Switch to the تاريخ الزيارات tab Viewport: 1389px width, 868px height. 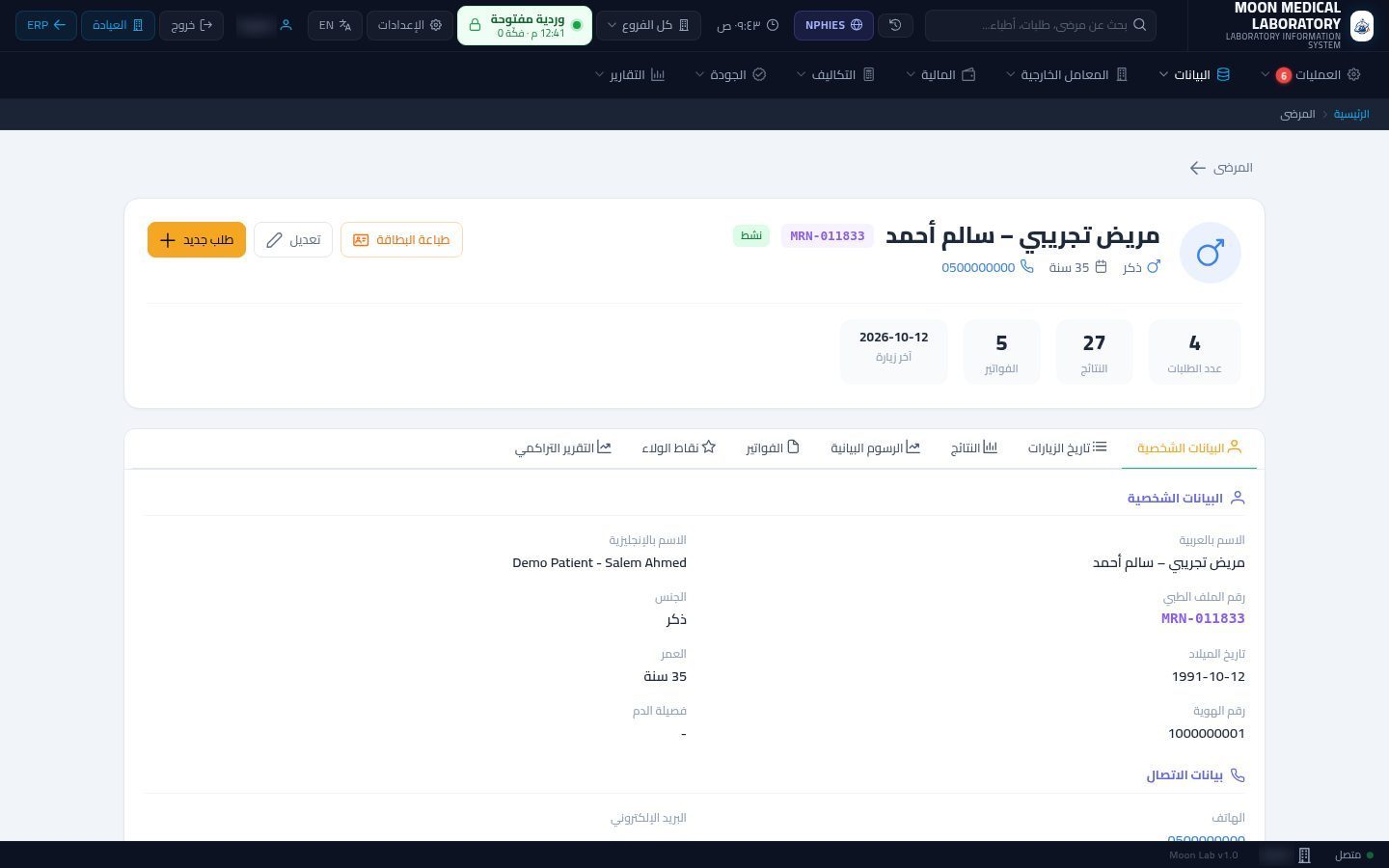(1067, 448)
